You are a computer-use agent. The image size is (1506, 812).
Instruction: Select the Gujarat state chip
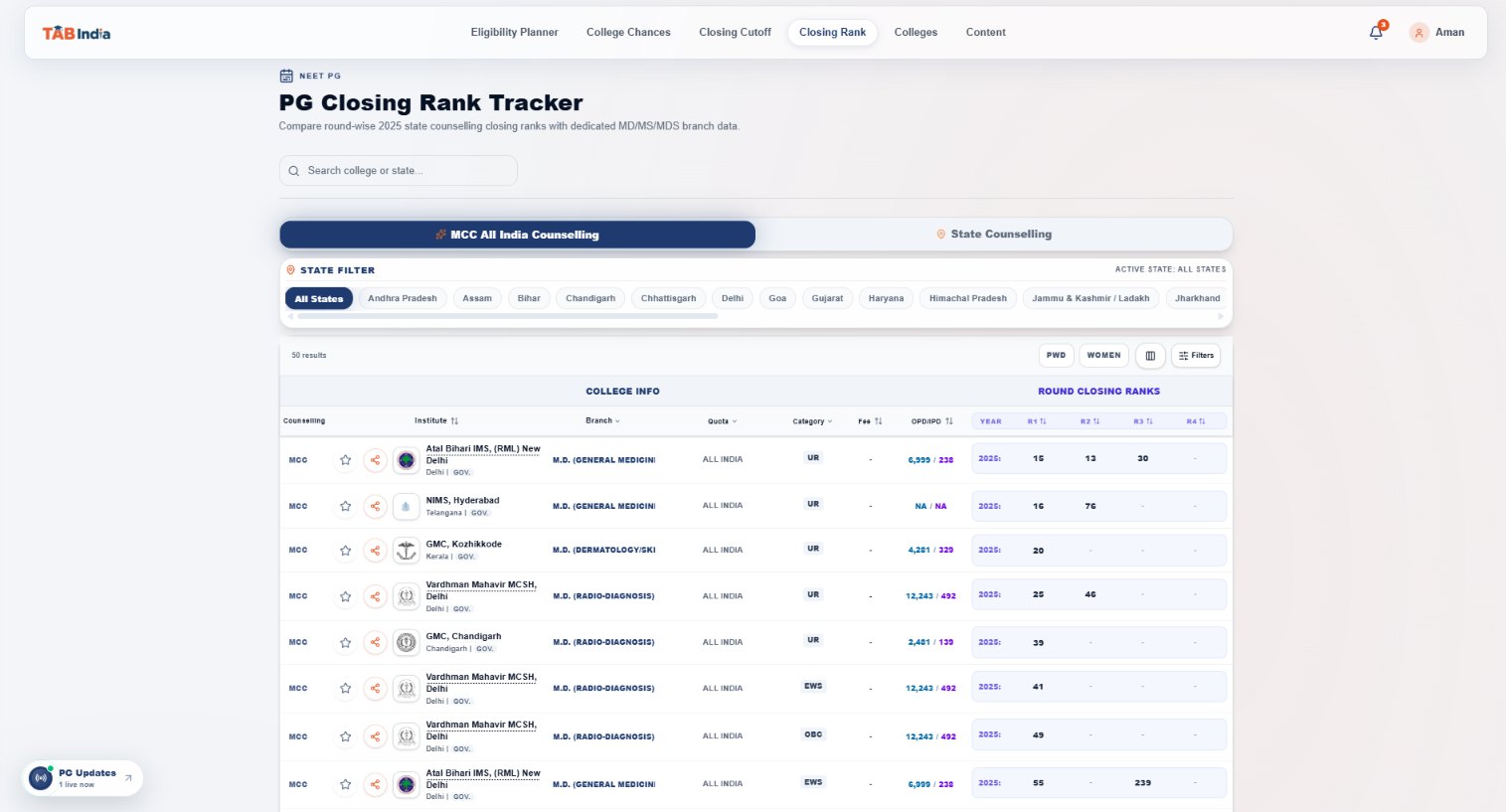coord(827,298)
